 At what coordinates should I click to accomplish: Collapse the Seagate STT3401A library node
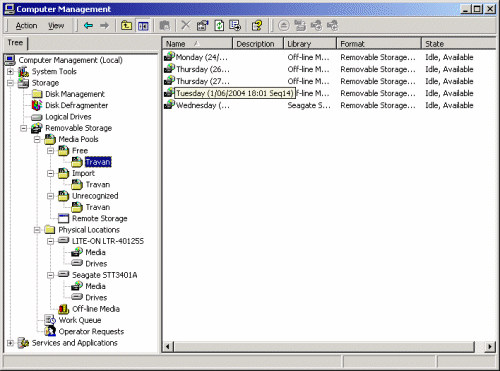tap(50, 275)
